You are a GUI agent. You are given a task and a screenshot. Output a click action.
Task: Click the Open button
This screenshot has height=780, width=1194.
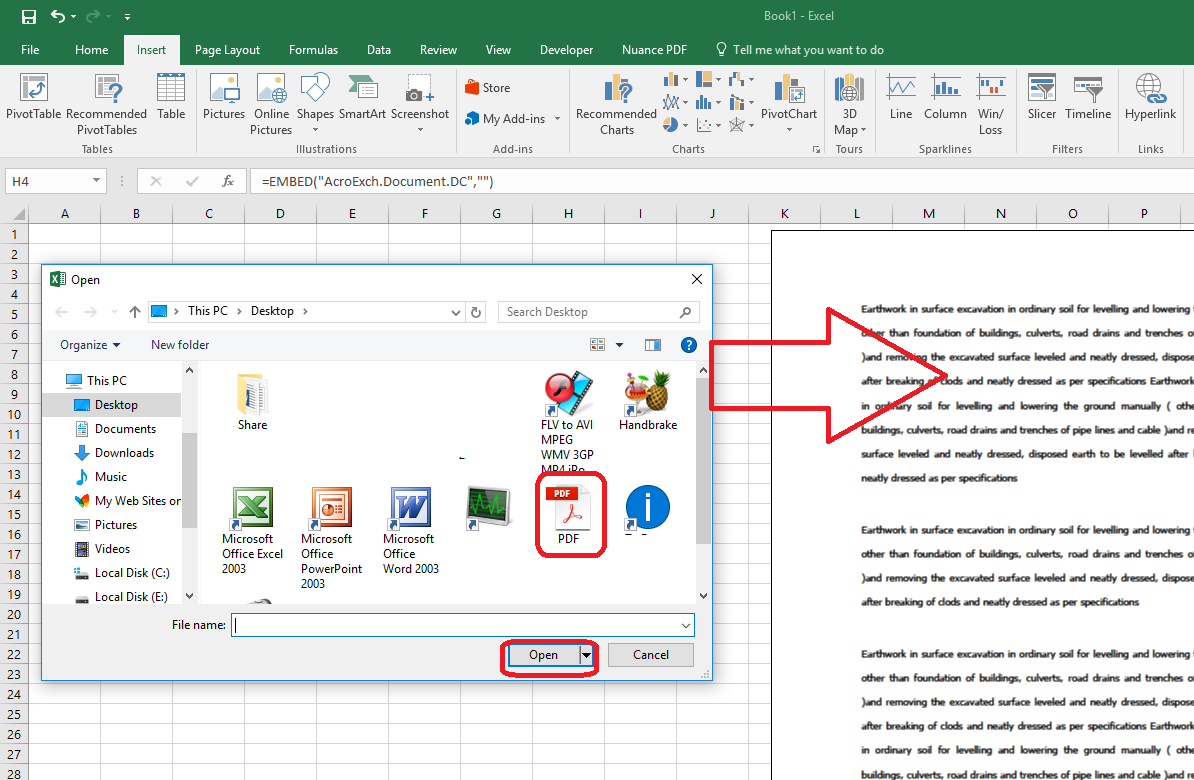tap(544, 655)
